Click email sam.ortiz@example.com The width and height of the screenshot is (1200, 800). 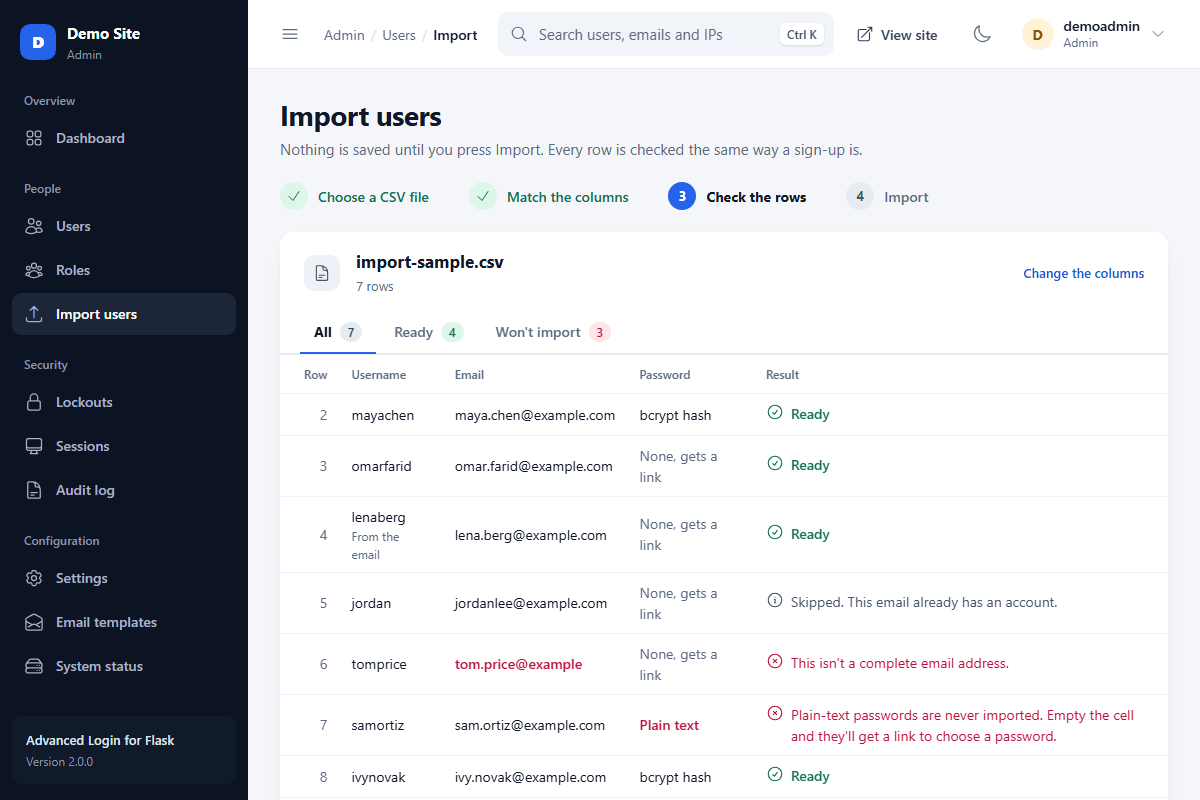click(x=530, y=725)
